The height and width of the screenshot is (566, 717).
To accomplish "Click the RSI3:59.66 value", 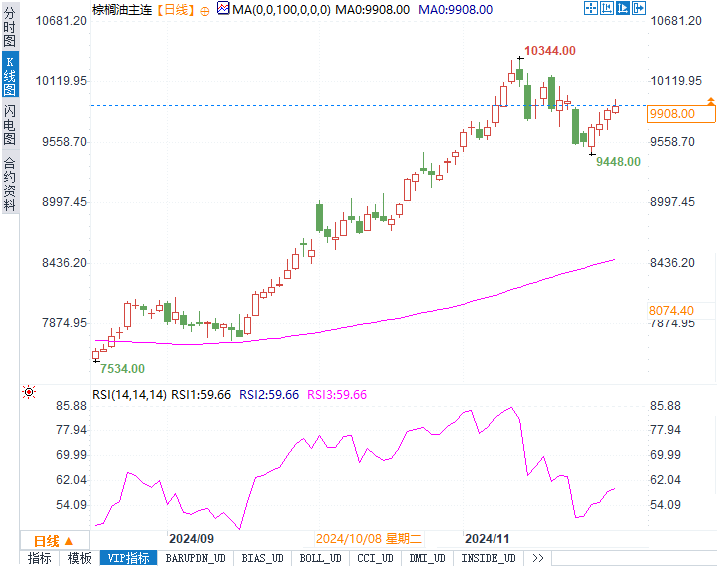I will pyautogui.click(x=337, y=395).
